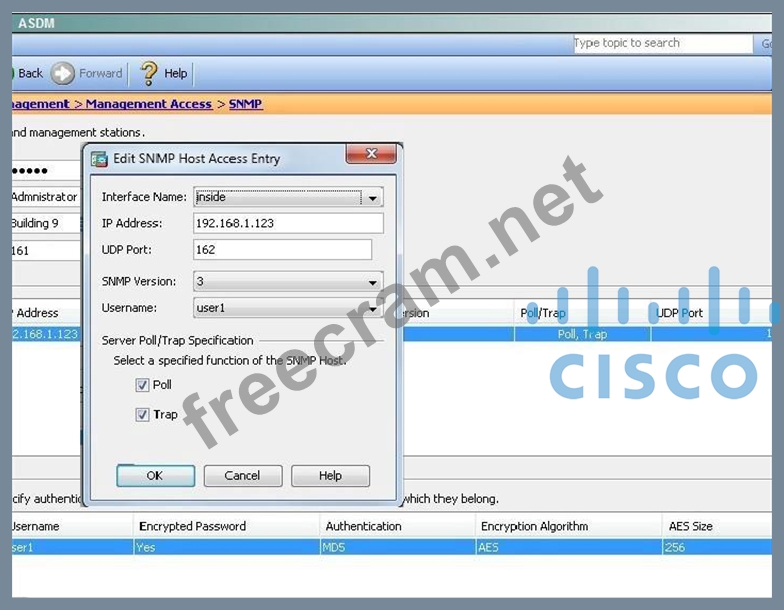784x610 pixels.
Task: Click the UDP Port field
Action: point(282,250)
